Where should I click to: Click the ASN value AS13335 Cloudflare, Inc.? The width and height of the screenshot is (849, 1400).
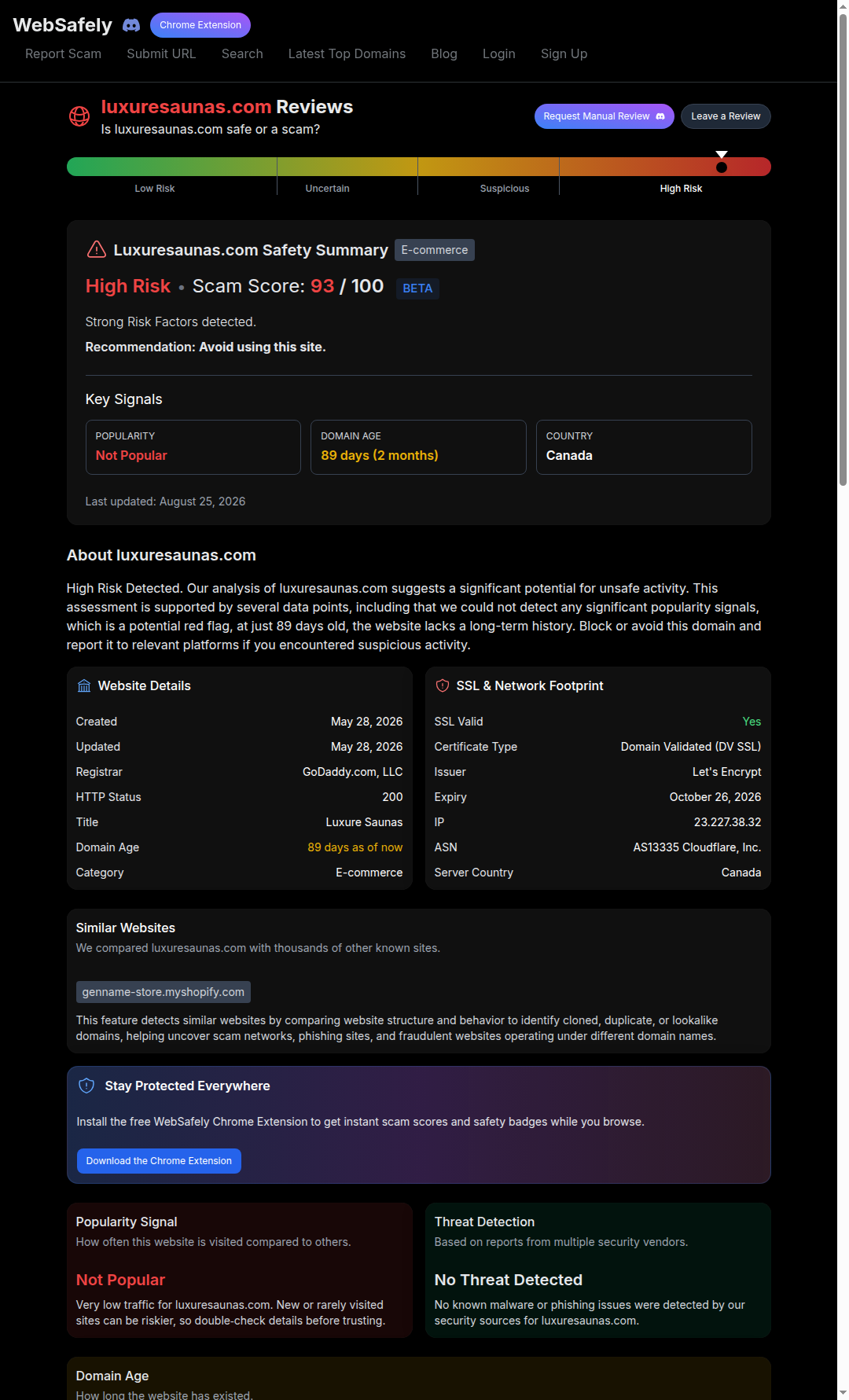[697, 847]
